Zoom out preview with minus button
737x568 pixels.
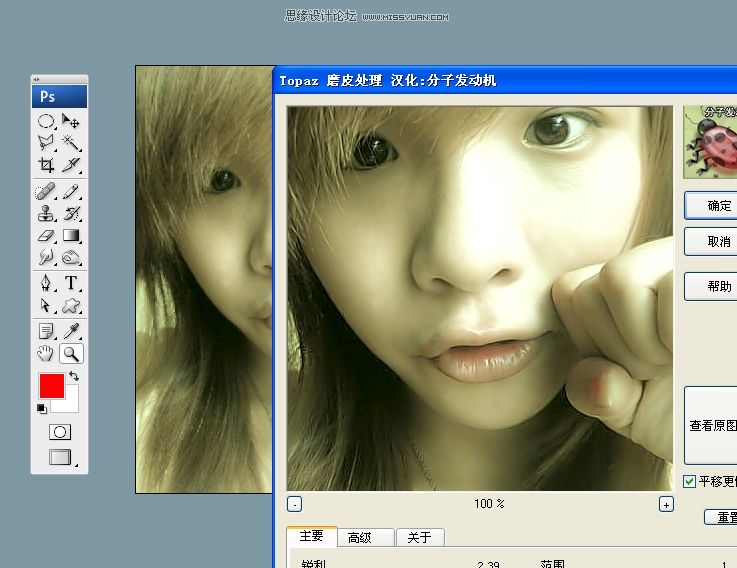(294, 504)
